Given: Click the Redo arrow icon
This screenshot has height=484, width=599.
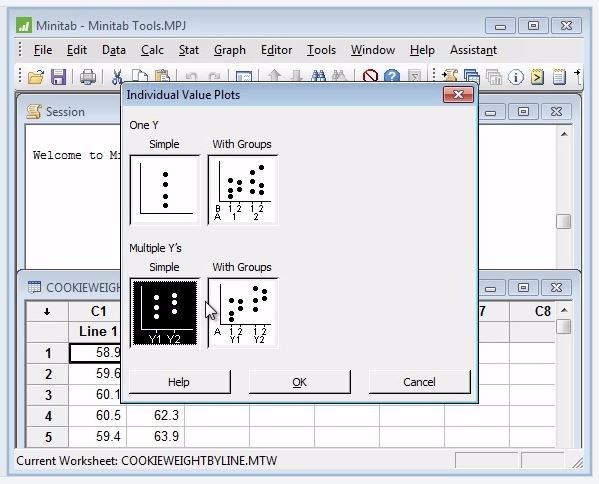Looking at the screenshot, I should [x=214, y=77].
